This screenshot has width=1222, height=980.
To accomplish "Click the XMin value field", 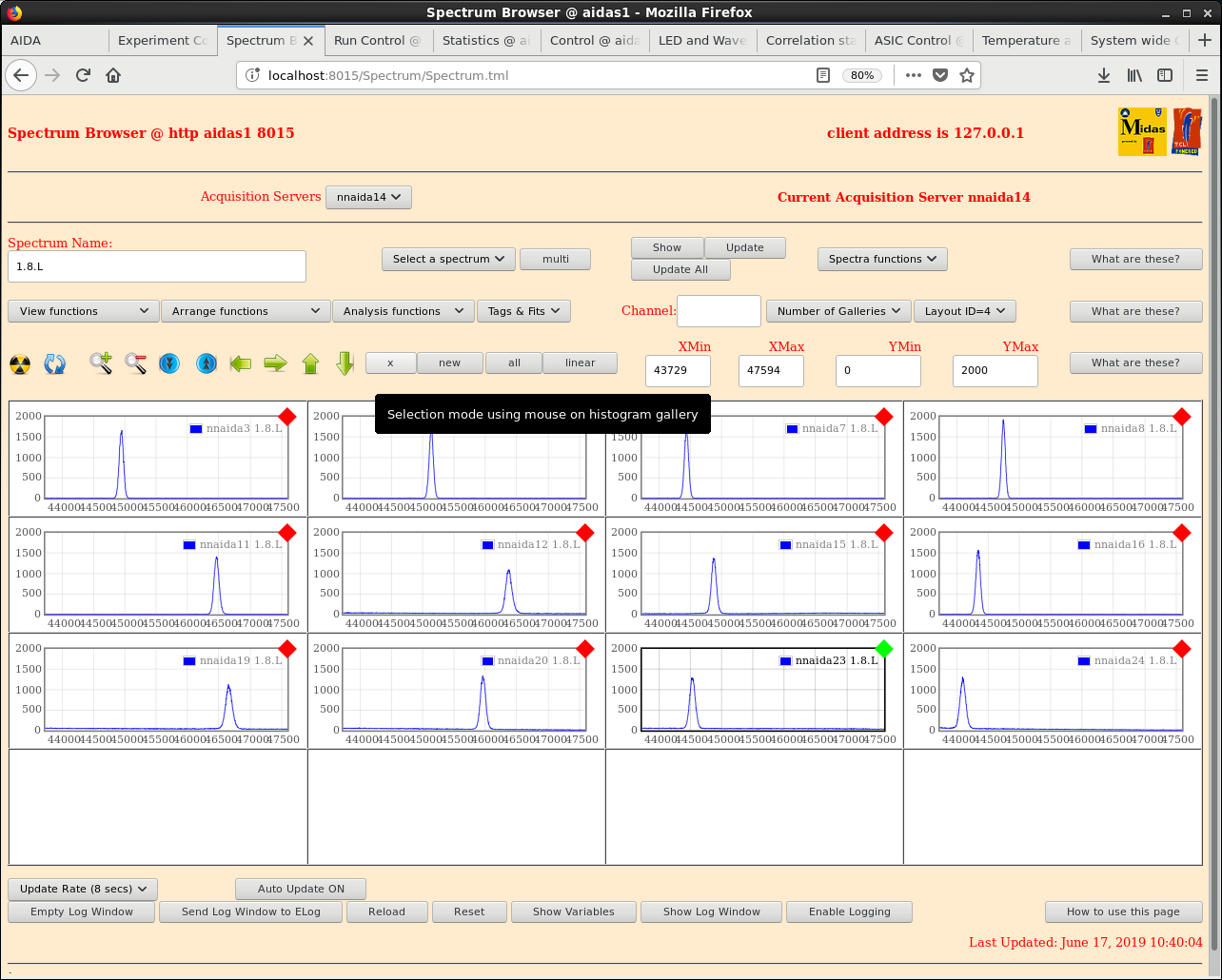I will [678, 370].
